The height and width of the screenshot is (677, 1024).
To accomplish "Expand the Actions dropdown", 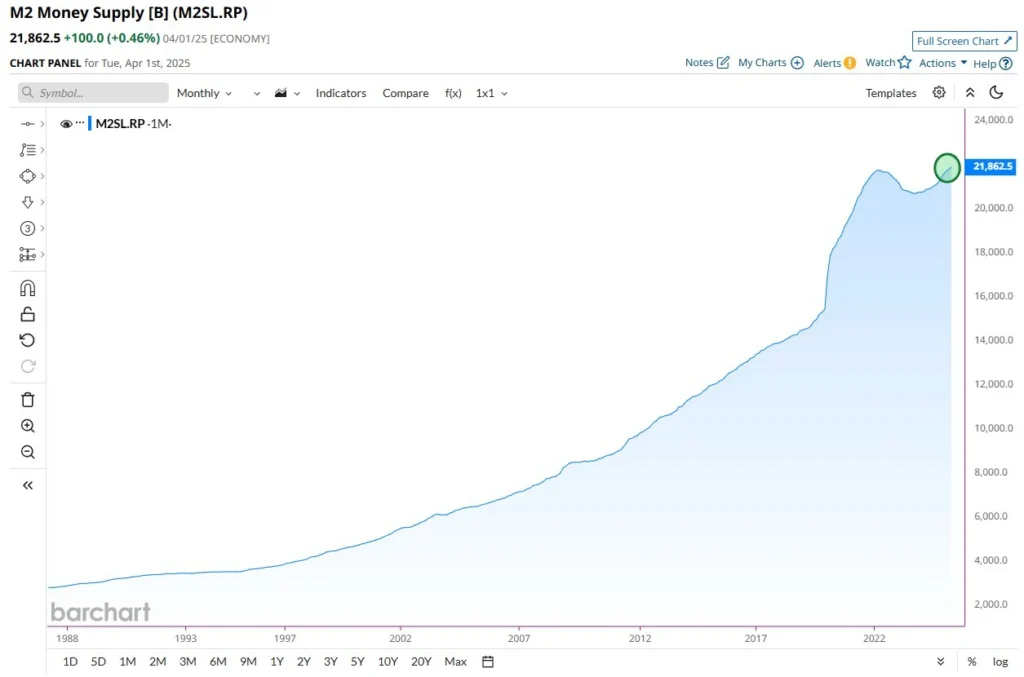I will [x=941, y=62].
